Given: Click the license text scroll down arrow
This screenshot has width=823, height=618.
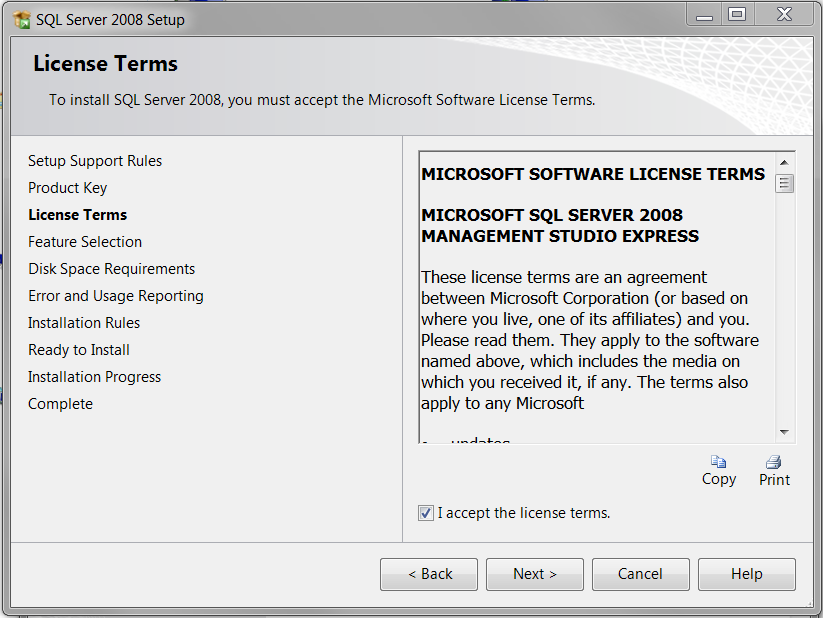Looking at the screenshot, I should point(785,432).
